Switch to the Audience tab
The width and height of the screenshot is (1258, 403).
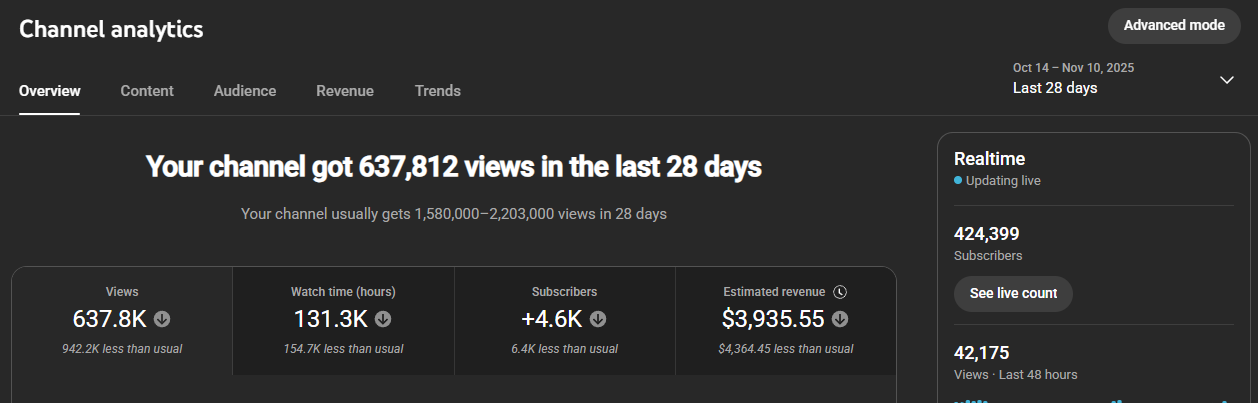pyautogui.click(x=245, y=91)
